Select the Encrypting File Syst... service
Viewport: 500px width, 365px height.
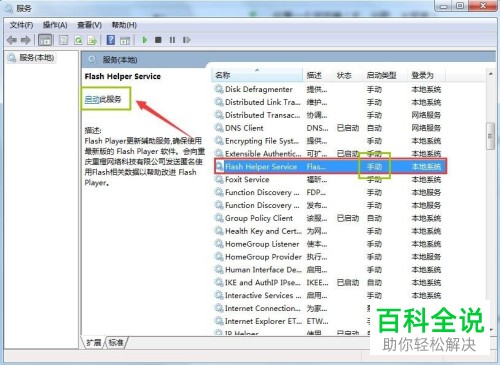(262, 141)
